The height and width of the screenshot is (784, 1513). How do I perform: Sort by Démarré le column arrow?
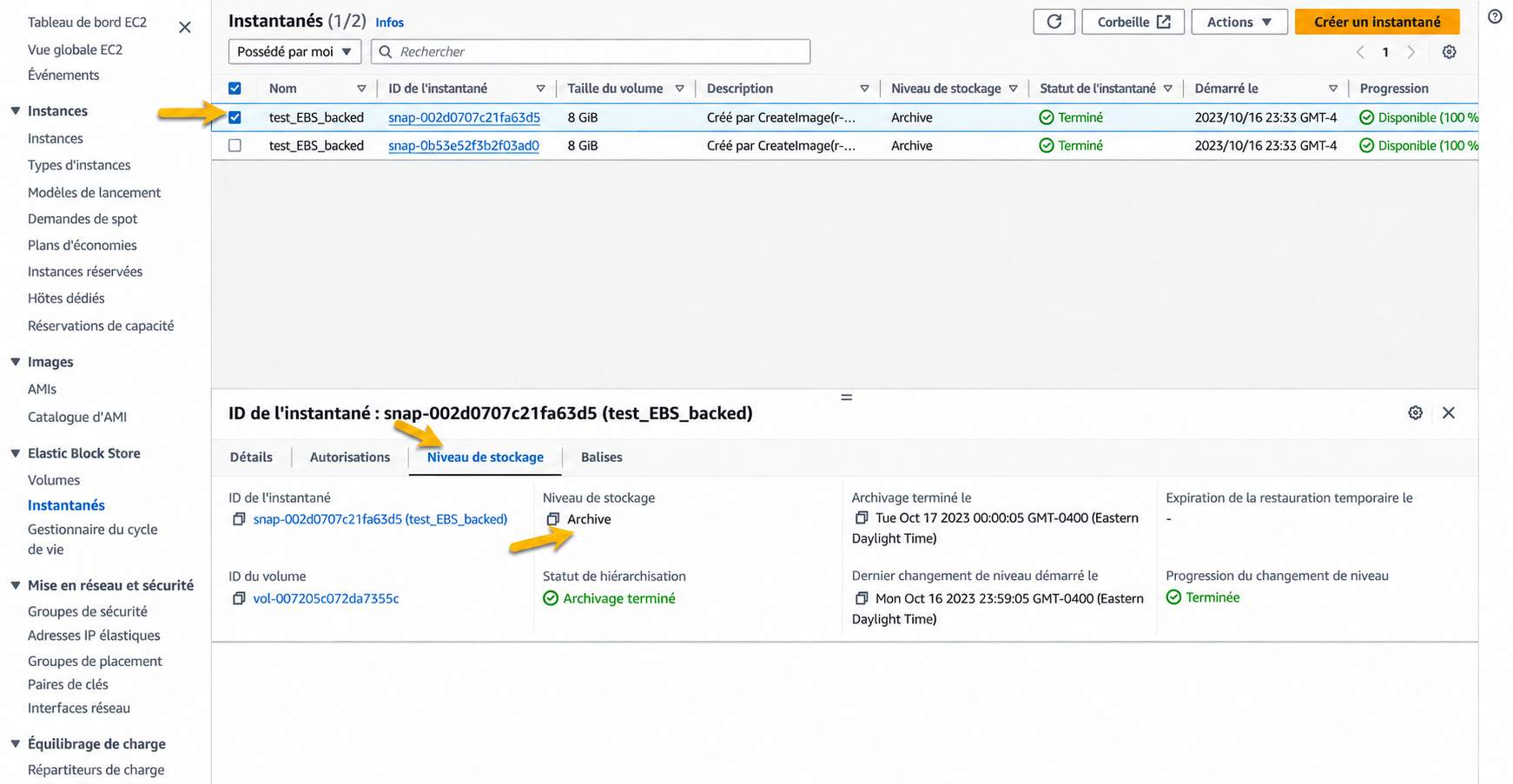(x=1332, y=89)
